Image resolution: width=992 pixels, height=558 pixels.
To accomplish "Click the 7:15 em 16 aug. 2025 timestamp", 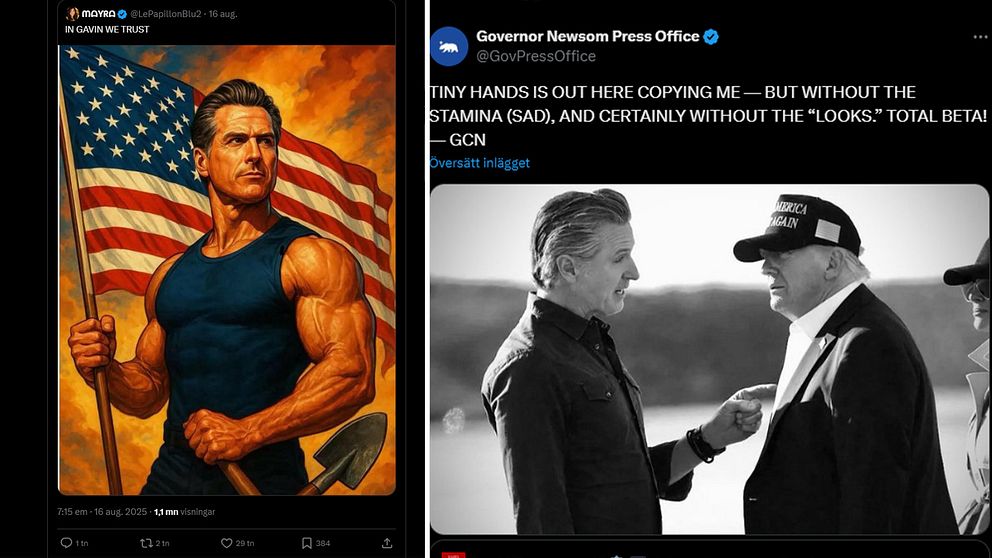I will coord(101,511).
